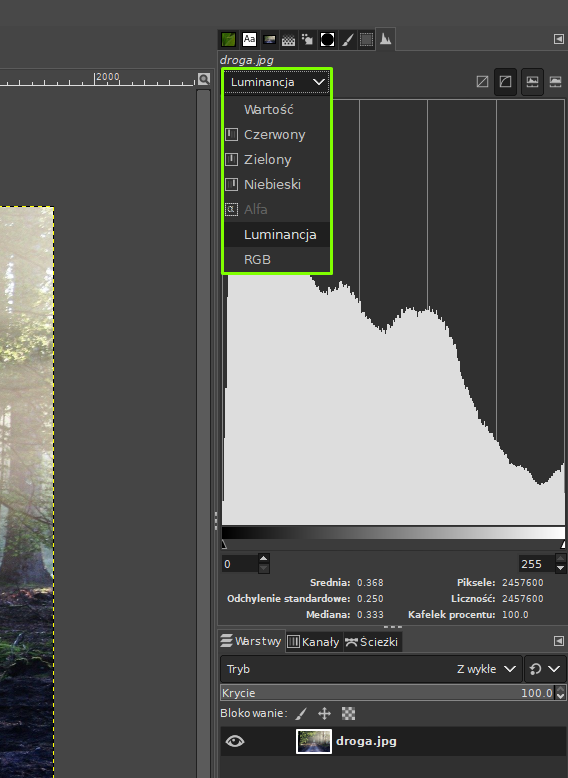Open the navigation preview magnifier at the ruler corner

tap(203, 79)
